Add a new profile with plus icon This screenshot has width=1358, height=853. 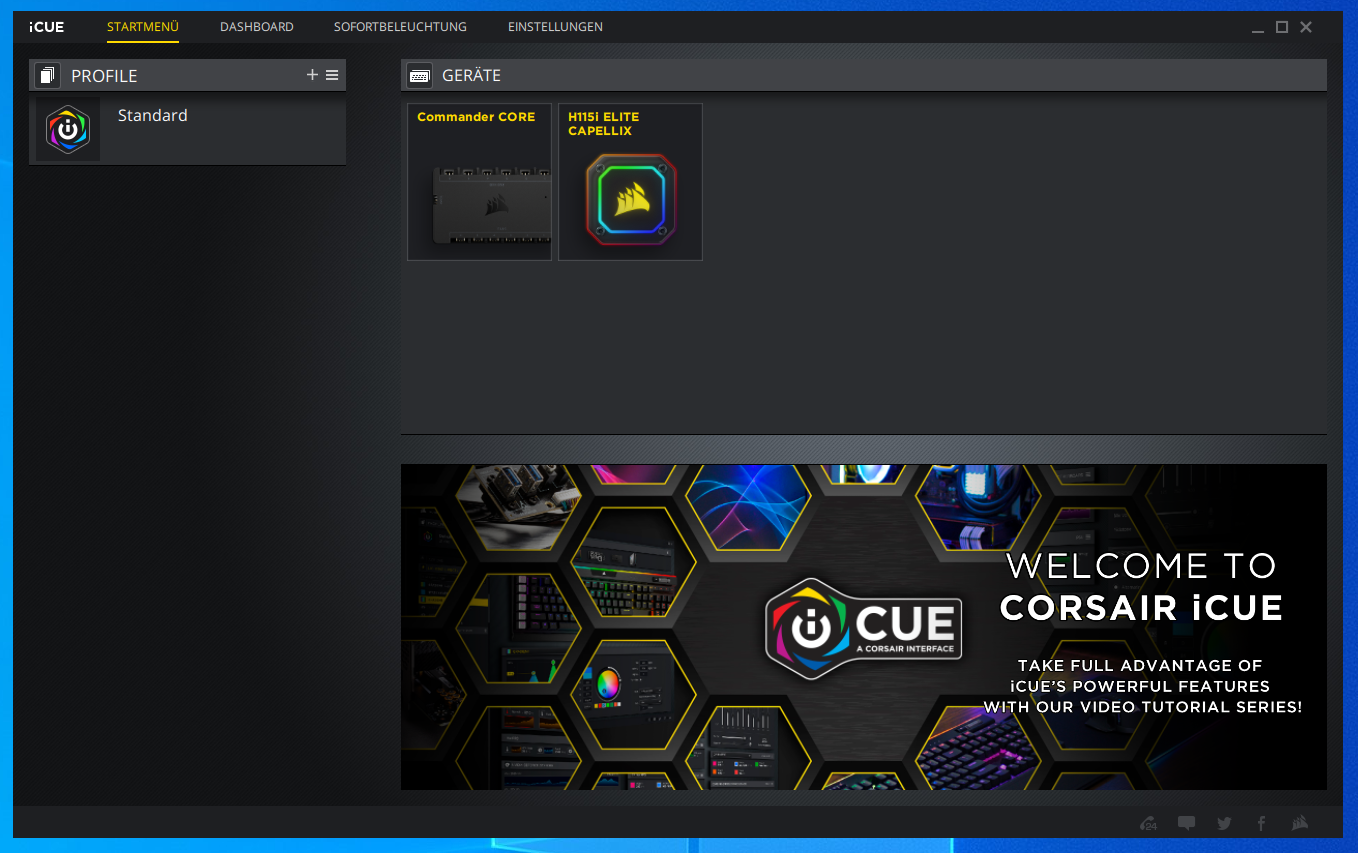click(312, 75)
